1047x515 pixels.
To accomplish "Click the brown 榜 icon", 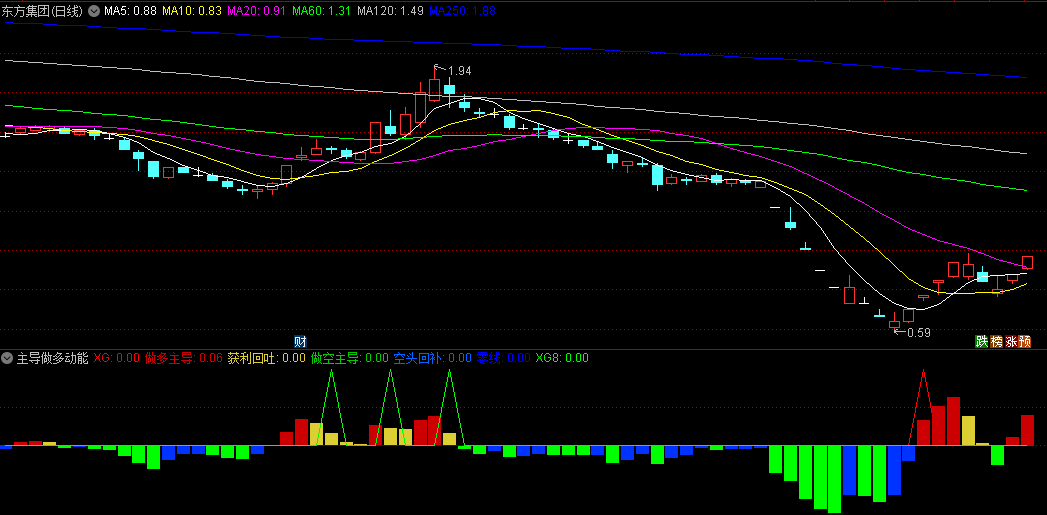I will [996, 341].
